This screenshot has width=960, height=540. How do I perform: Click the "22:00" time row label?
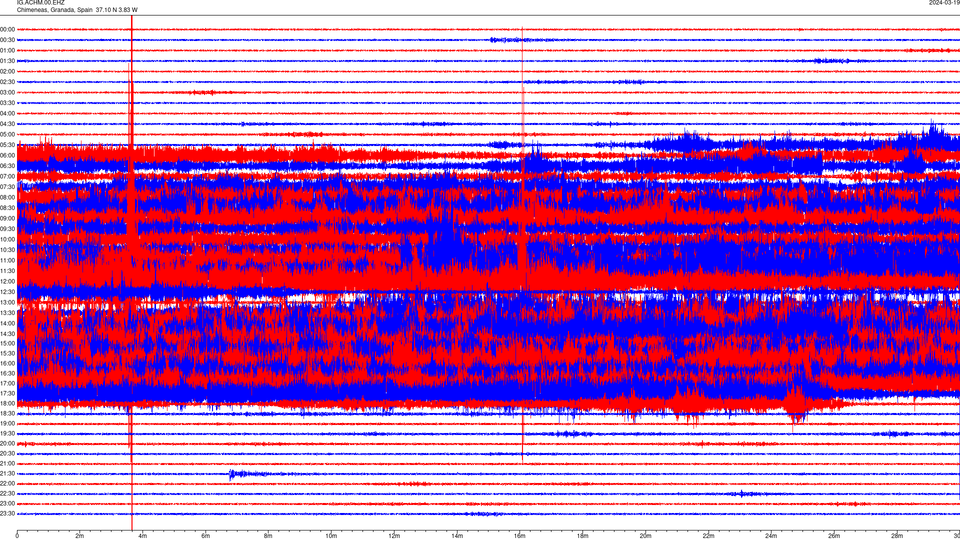tap(7, 484)
